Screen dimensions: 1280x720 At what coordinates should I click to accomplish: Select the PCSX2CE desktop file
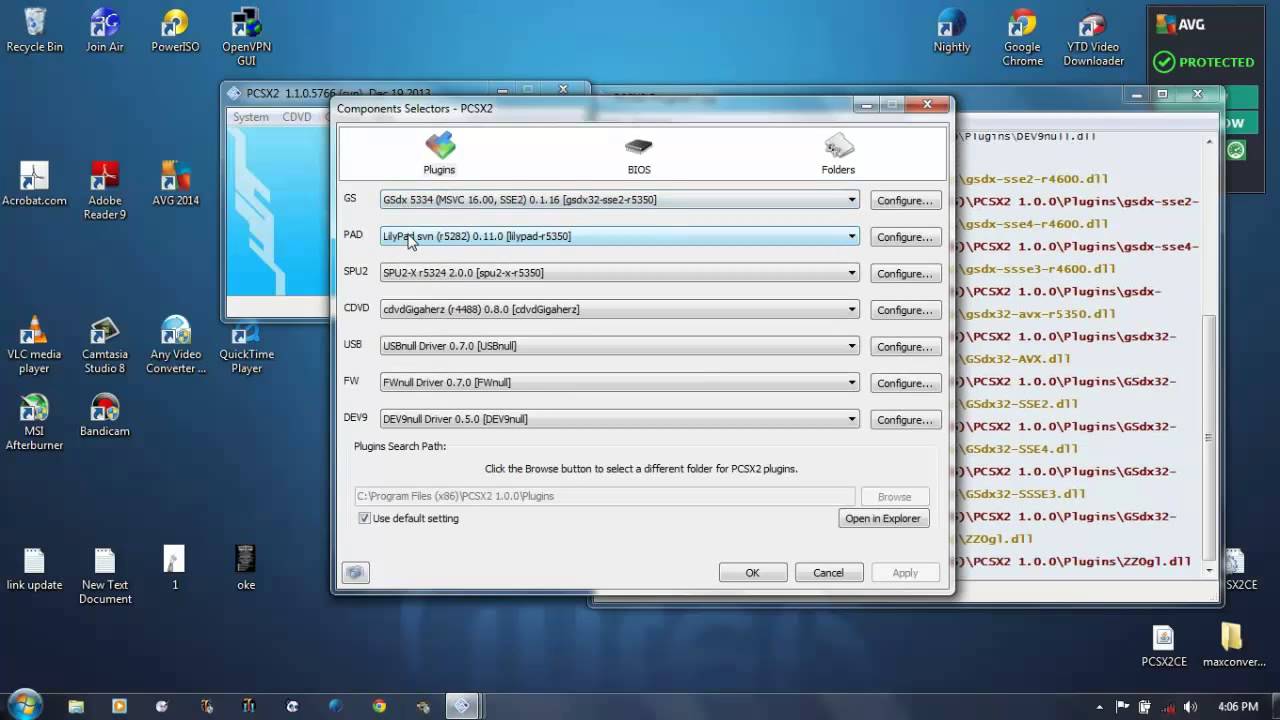1163,646
